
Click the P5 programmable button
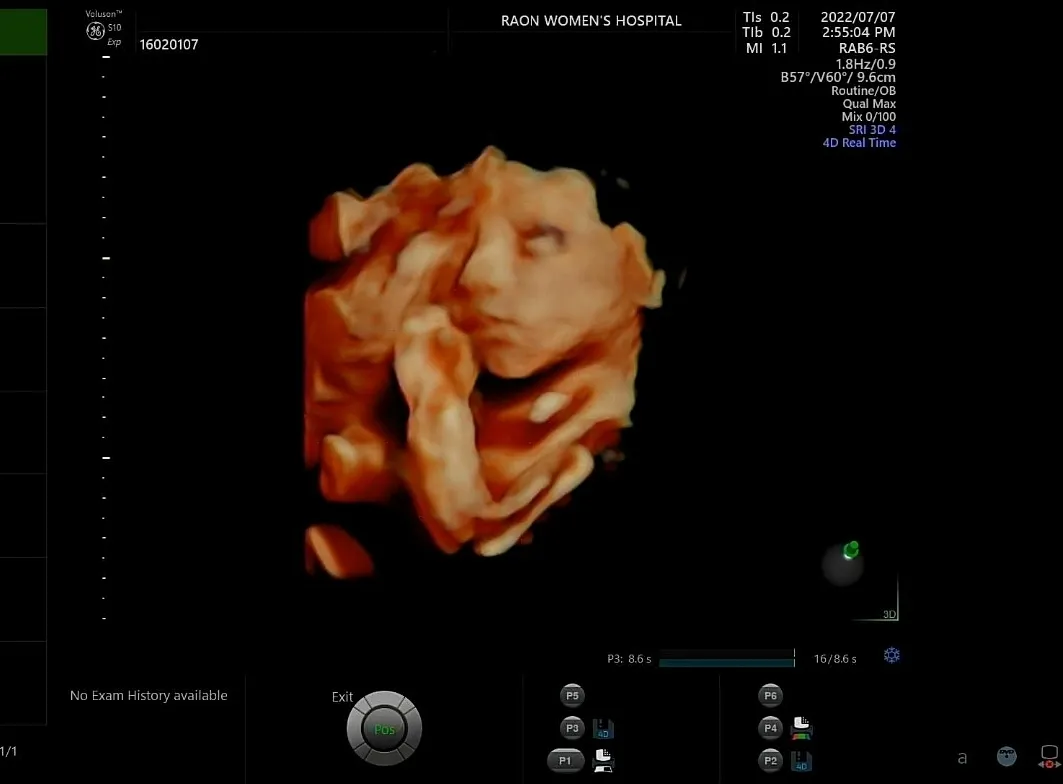click(x=572, y=695)
